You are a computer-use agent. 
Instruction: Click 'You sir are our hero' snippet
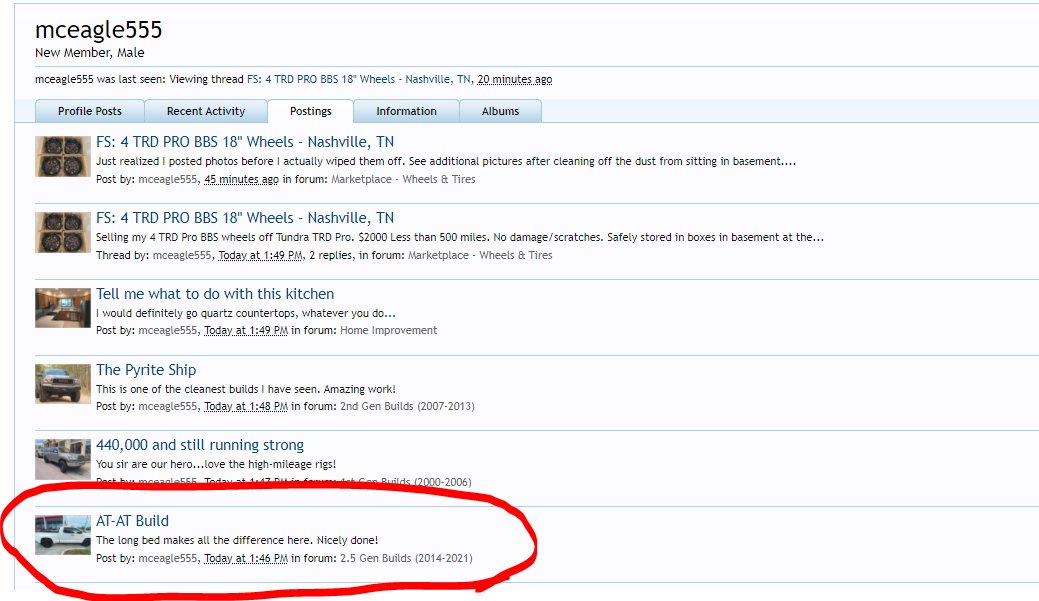[216, 464]
